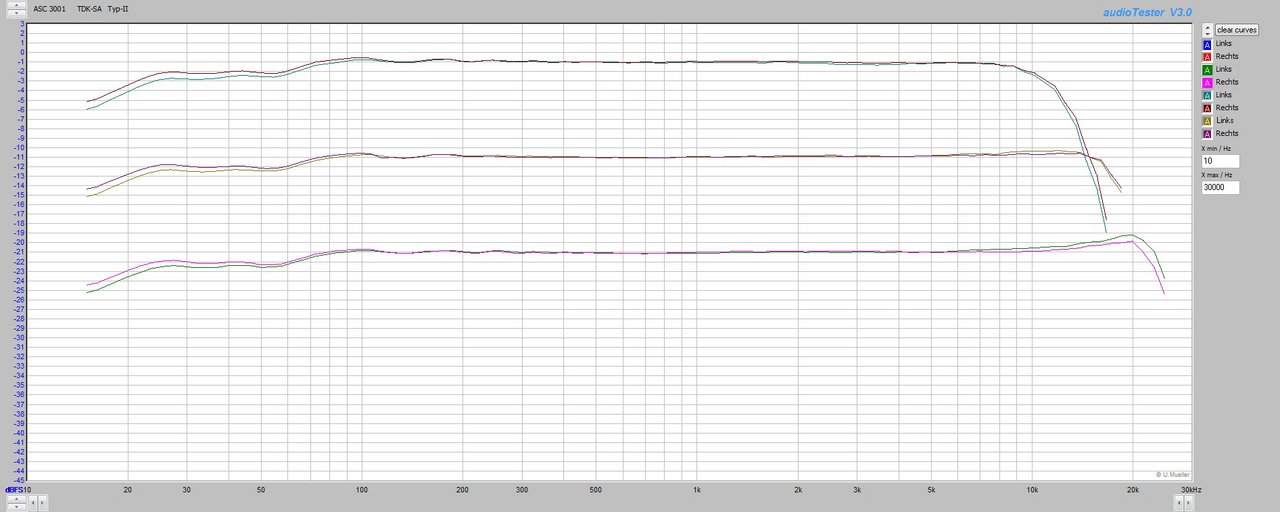Click the X max / Hz caption

(x=1217, y=174)
